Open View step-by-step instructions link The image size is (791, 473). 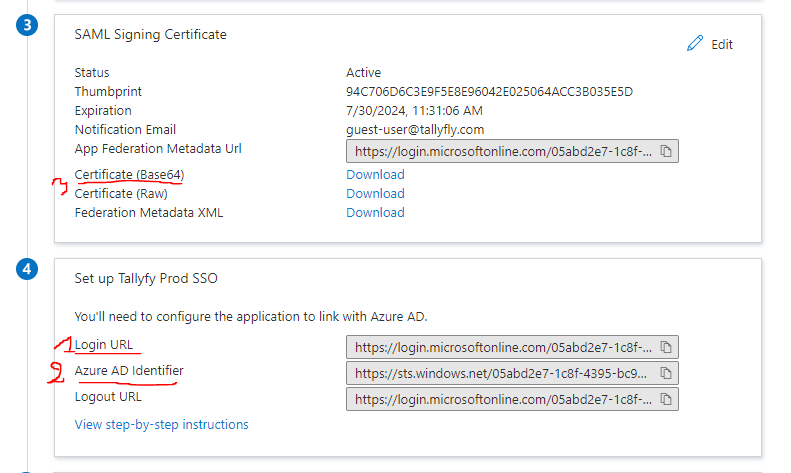click(161, 425)
